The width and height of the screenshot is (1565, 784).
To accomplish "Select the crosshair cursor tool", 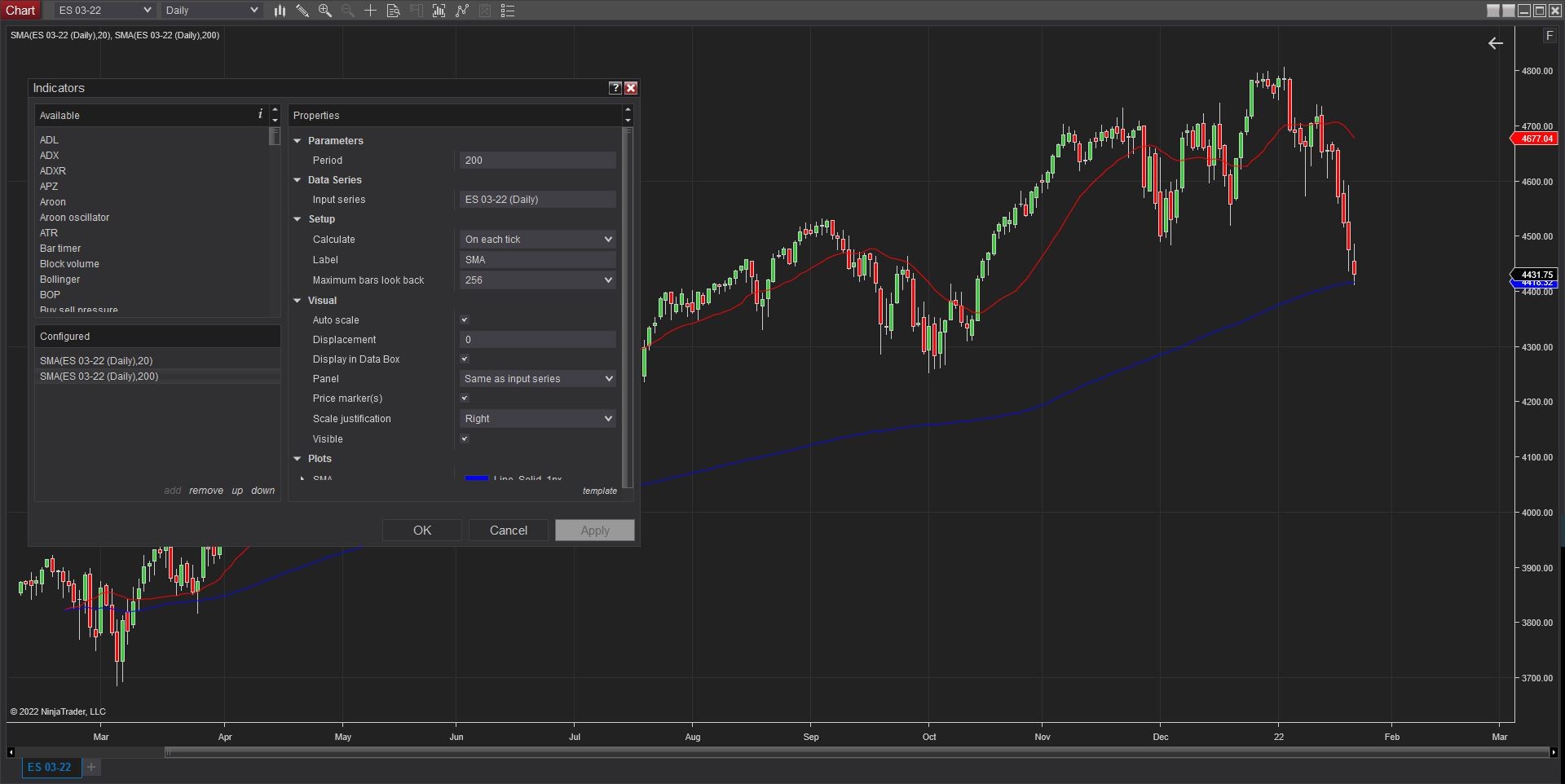I will point(370,11).
